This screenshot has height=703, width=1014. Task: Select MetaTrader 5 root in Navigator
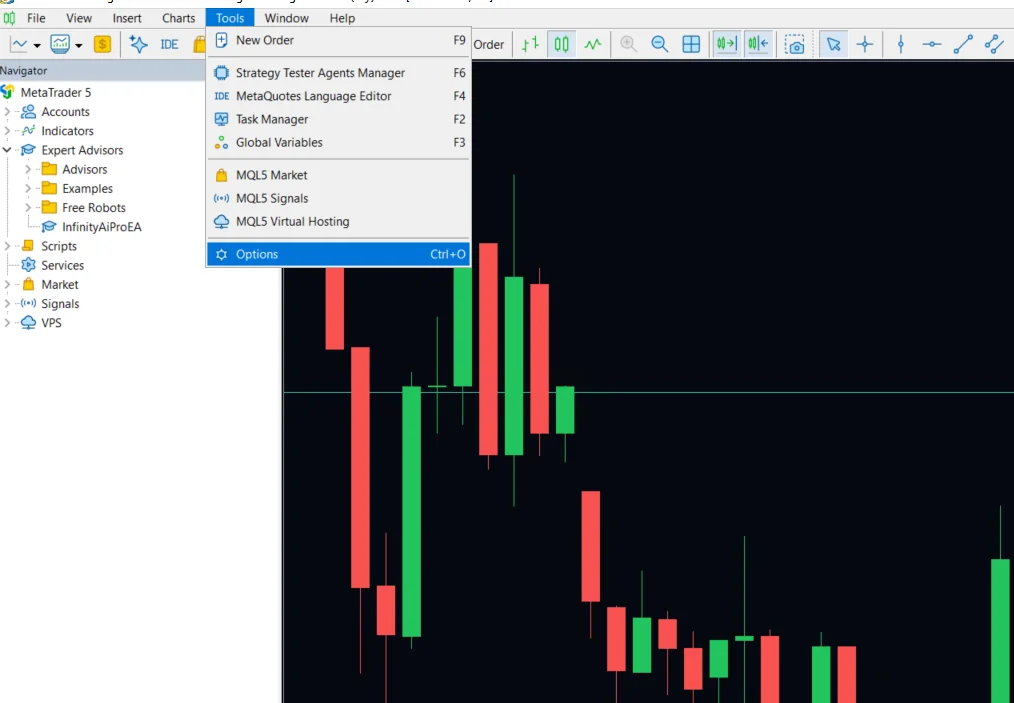56,92
